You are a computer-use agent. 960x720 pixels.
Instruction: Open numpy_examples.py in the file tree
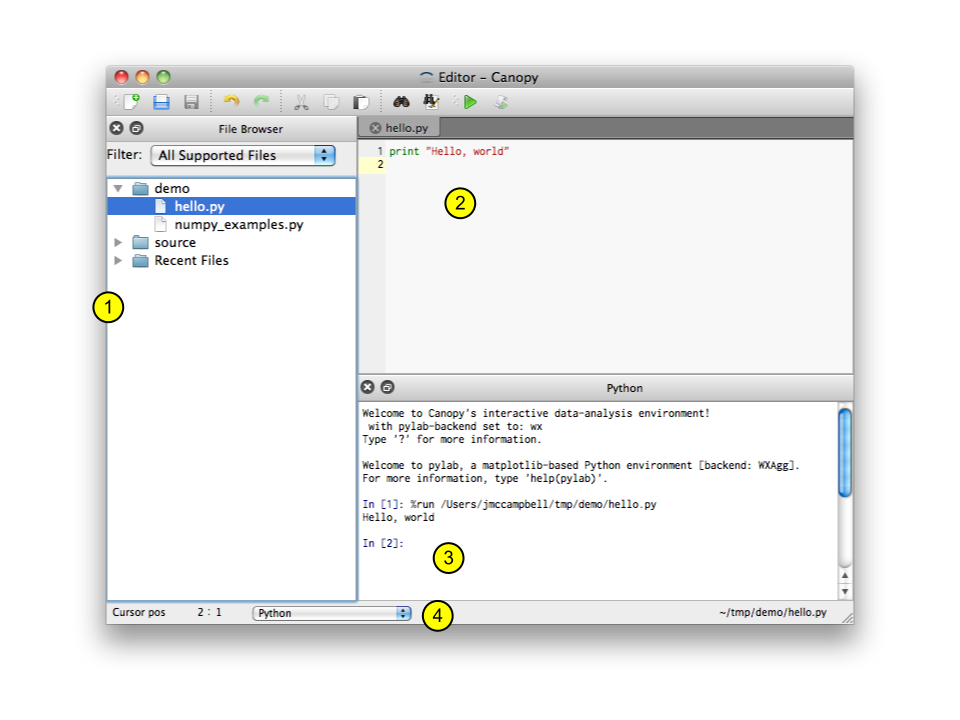pos(238,224)
